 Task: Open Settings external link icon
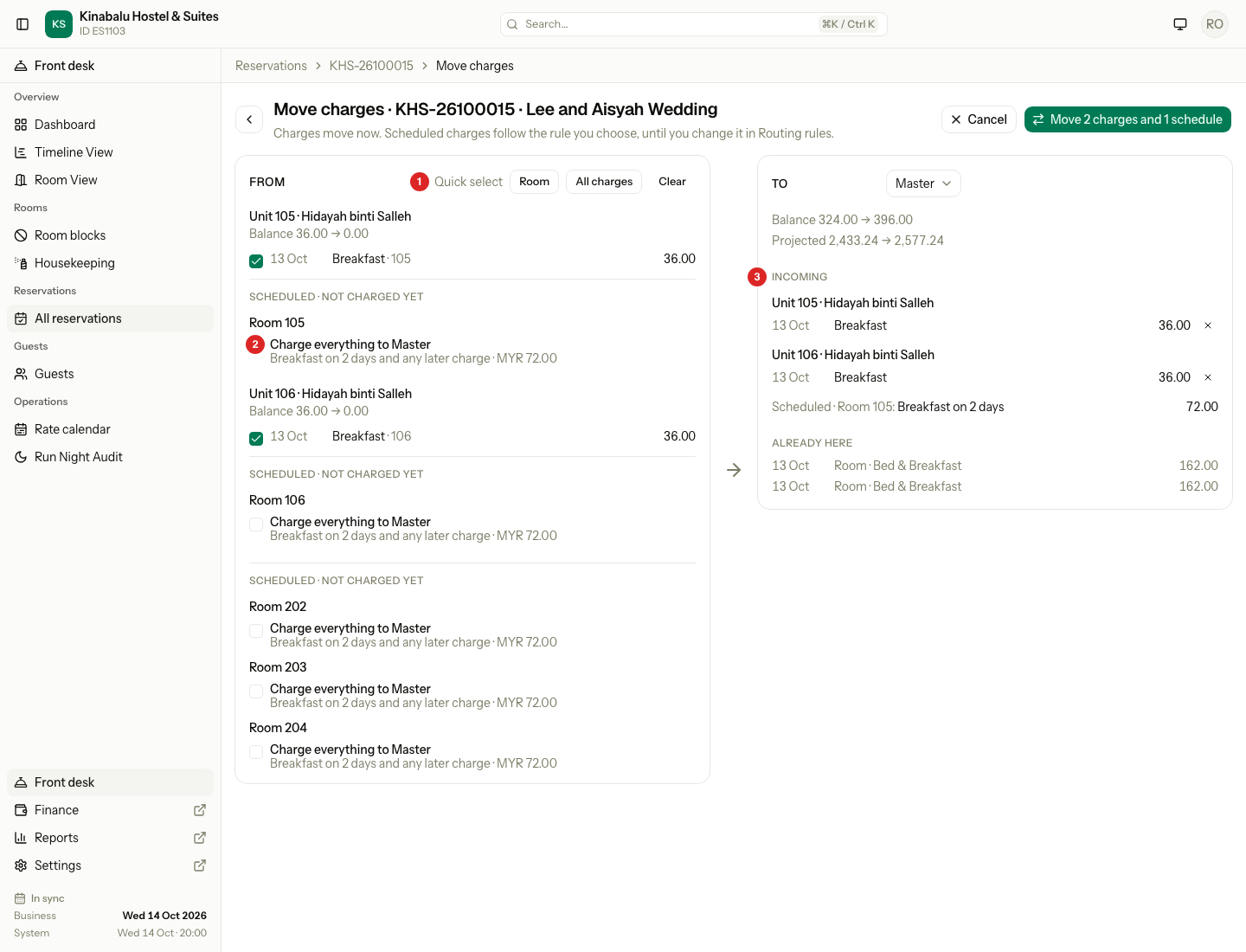200,865
